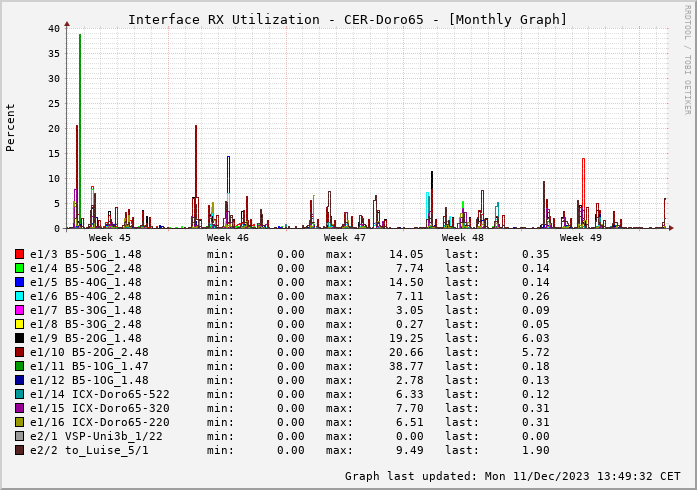The width and height of the screenshot is (697, 490).
Task: Click the Week 47 axis label
Action: click(x=344, y=237)
